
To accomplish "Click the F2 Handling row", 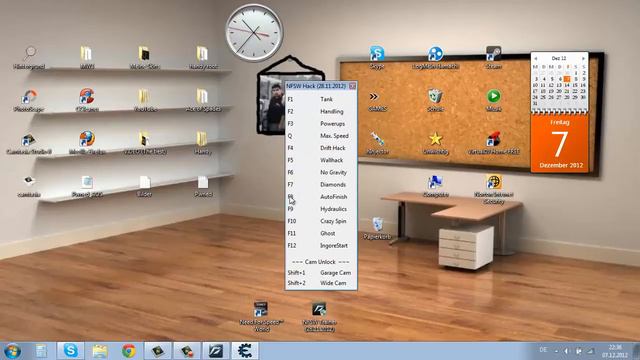I will click(321, 111).
